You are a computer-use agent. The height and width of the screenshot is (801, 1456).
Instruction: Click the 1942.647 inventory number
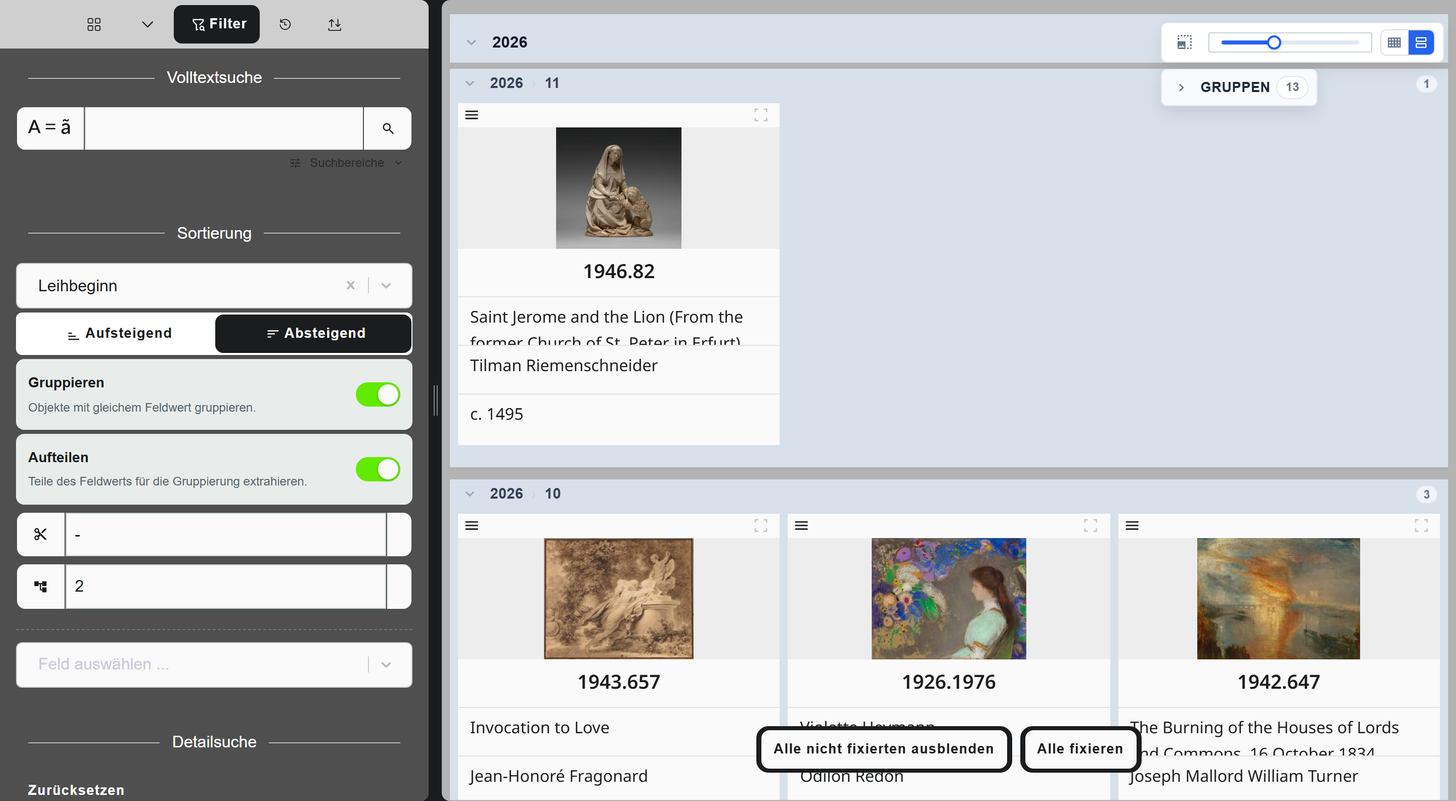coord(1279,683)
